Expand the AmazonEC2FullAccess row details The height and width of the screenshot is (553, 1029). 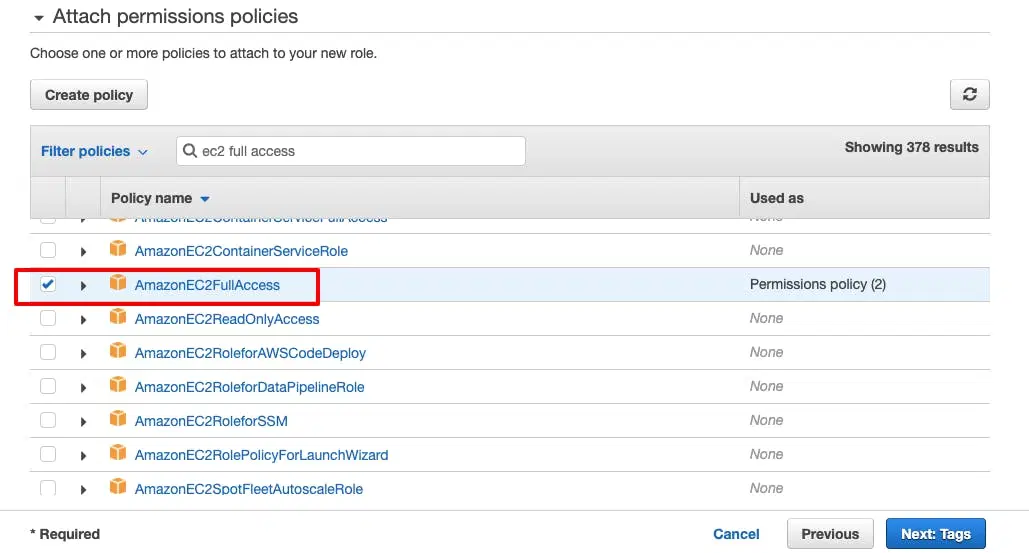click(83, 285)
